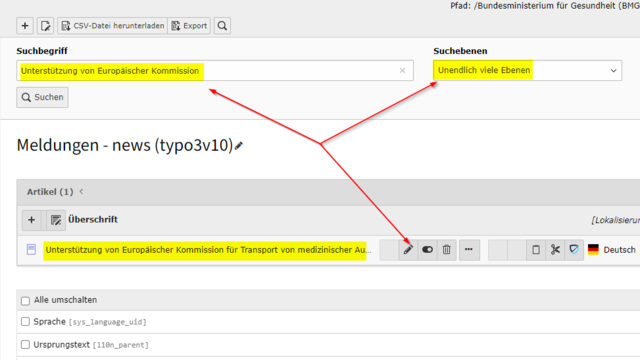Cut the article with scissors icon
Screen dimensions: 640x360
(555, 249)
